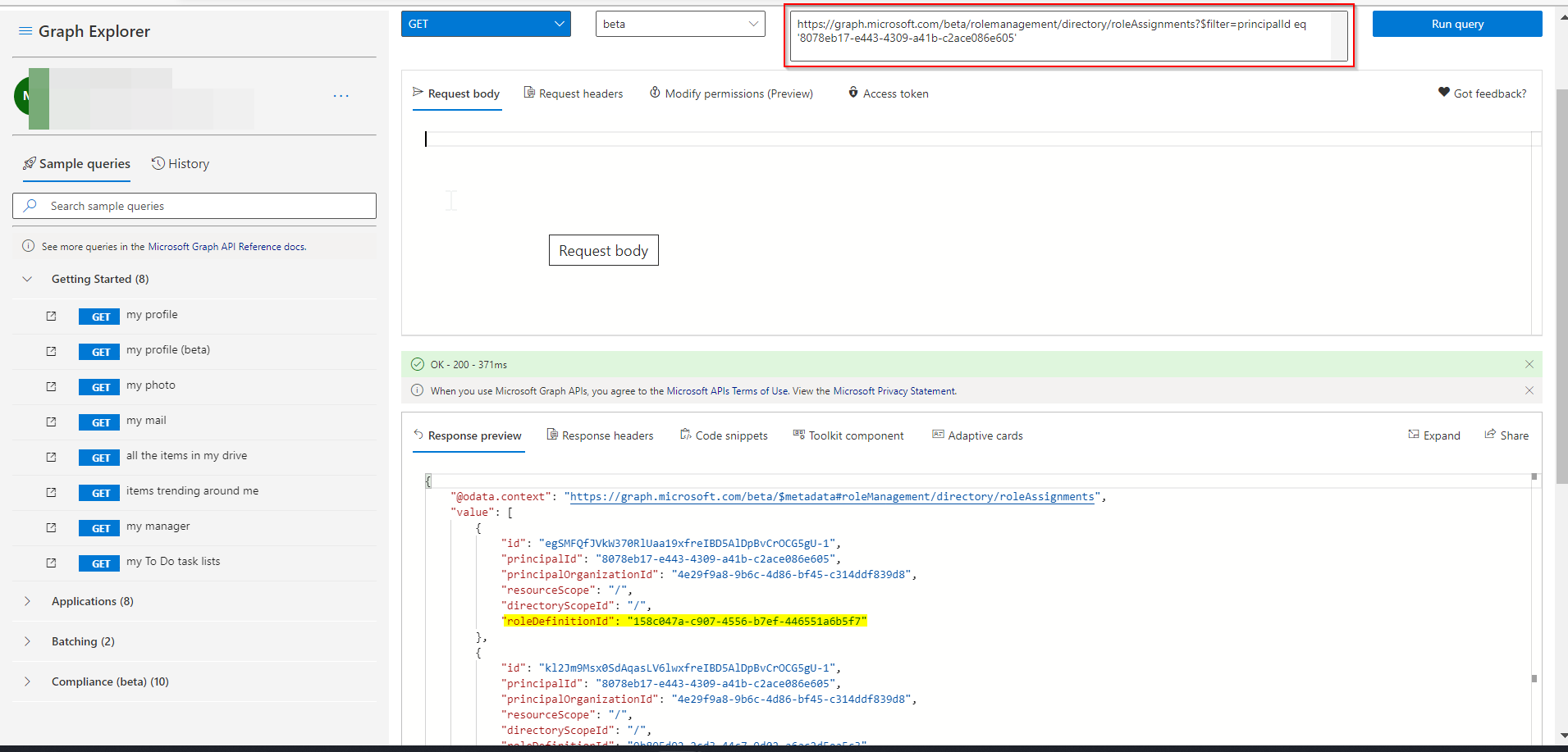
Task: Open the Access token tab
Action: (889, 93)
